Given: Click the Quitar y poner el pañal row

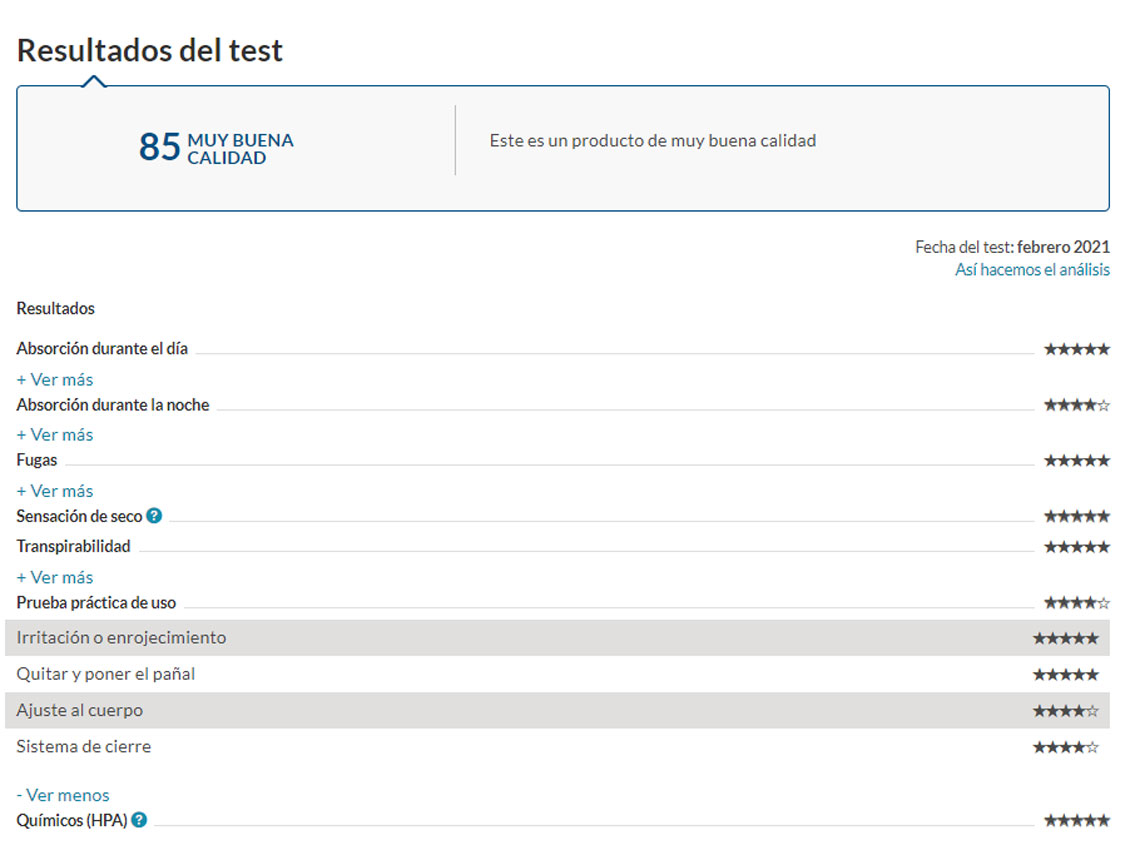Looking at the screenshot, I should 557,674.
